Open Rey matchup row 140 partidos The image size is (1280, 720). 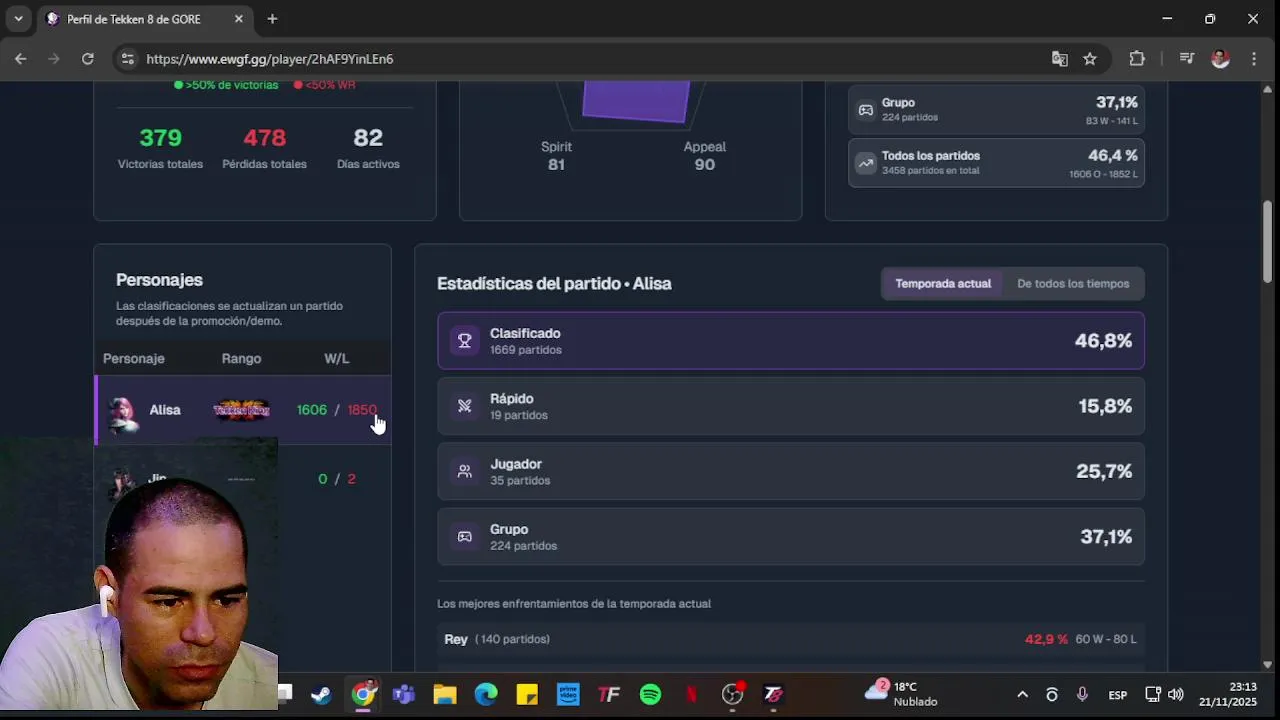pos(791,639)
